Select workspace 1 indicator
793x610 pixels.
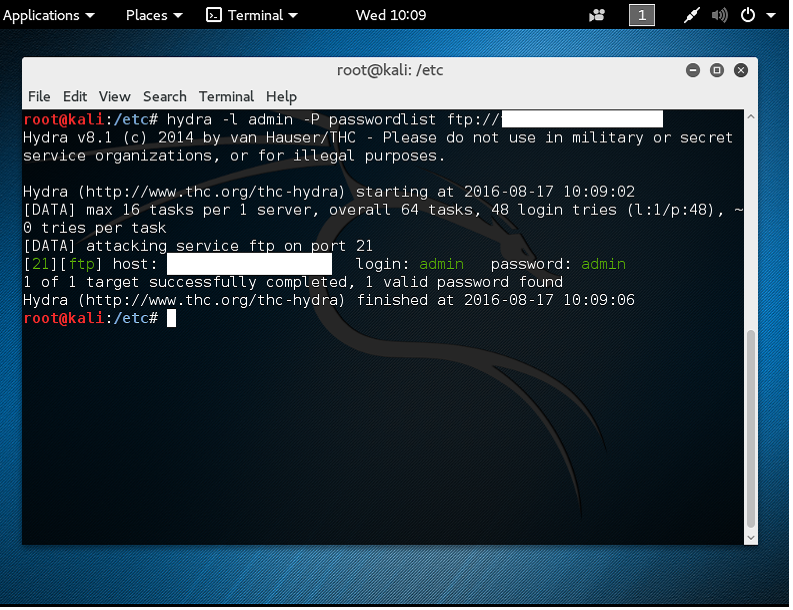pyautogui.click(x=641, y=15)
